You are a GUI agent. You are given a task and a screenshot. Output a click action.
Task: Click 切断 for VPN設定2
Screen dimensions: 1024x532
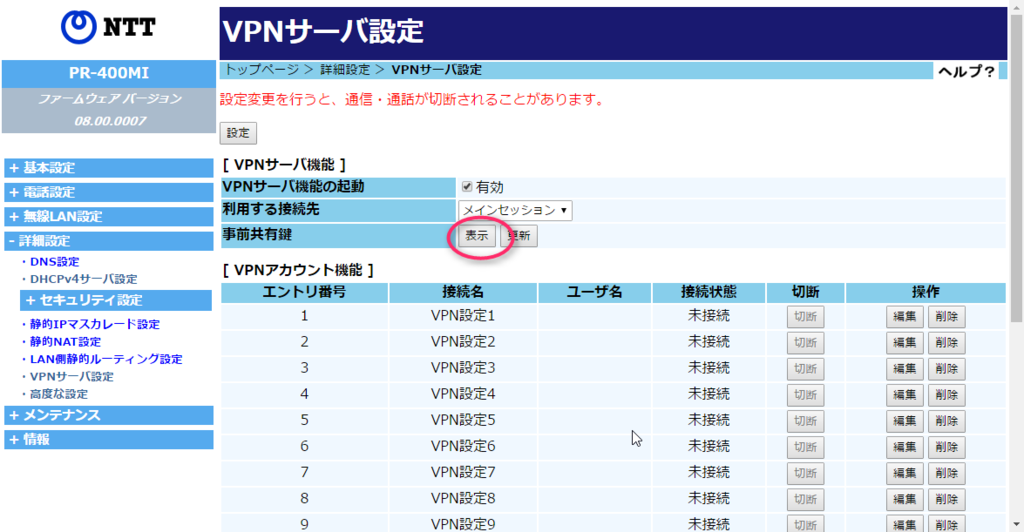click(805, 343)
